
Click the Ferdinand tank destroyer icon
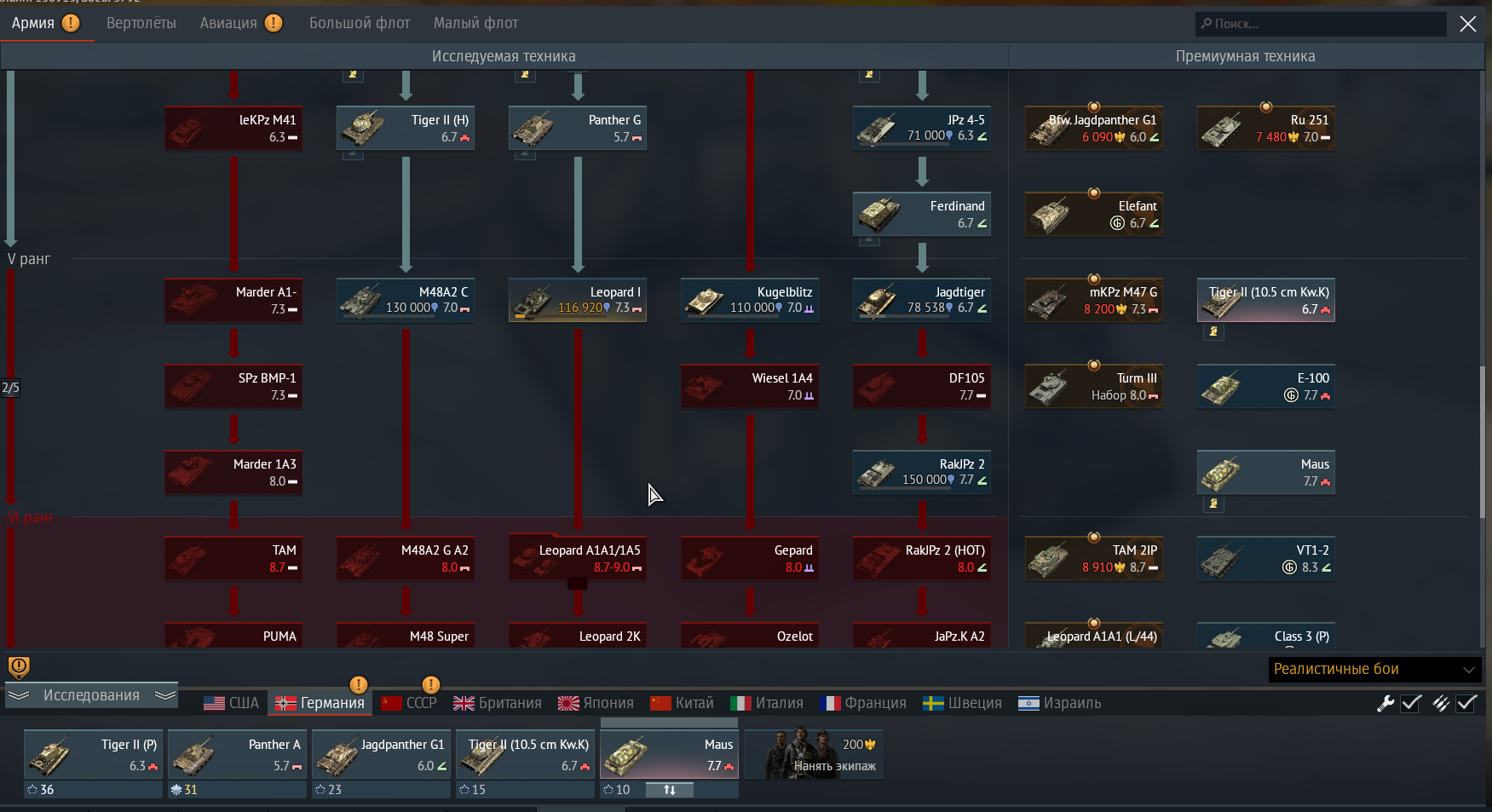[878, 215]
